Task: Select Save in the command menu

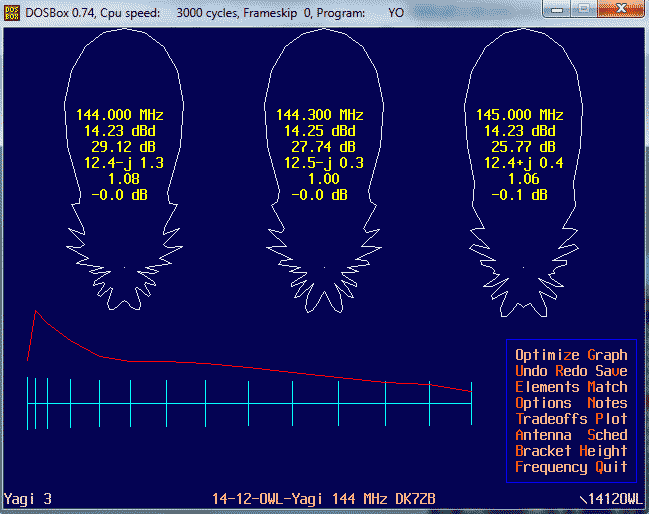Action: tap(611, 371)
